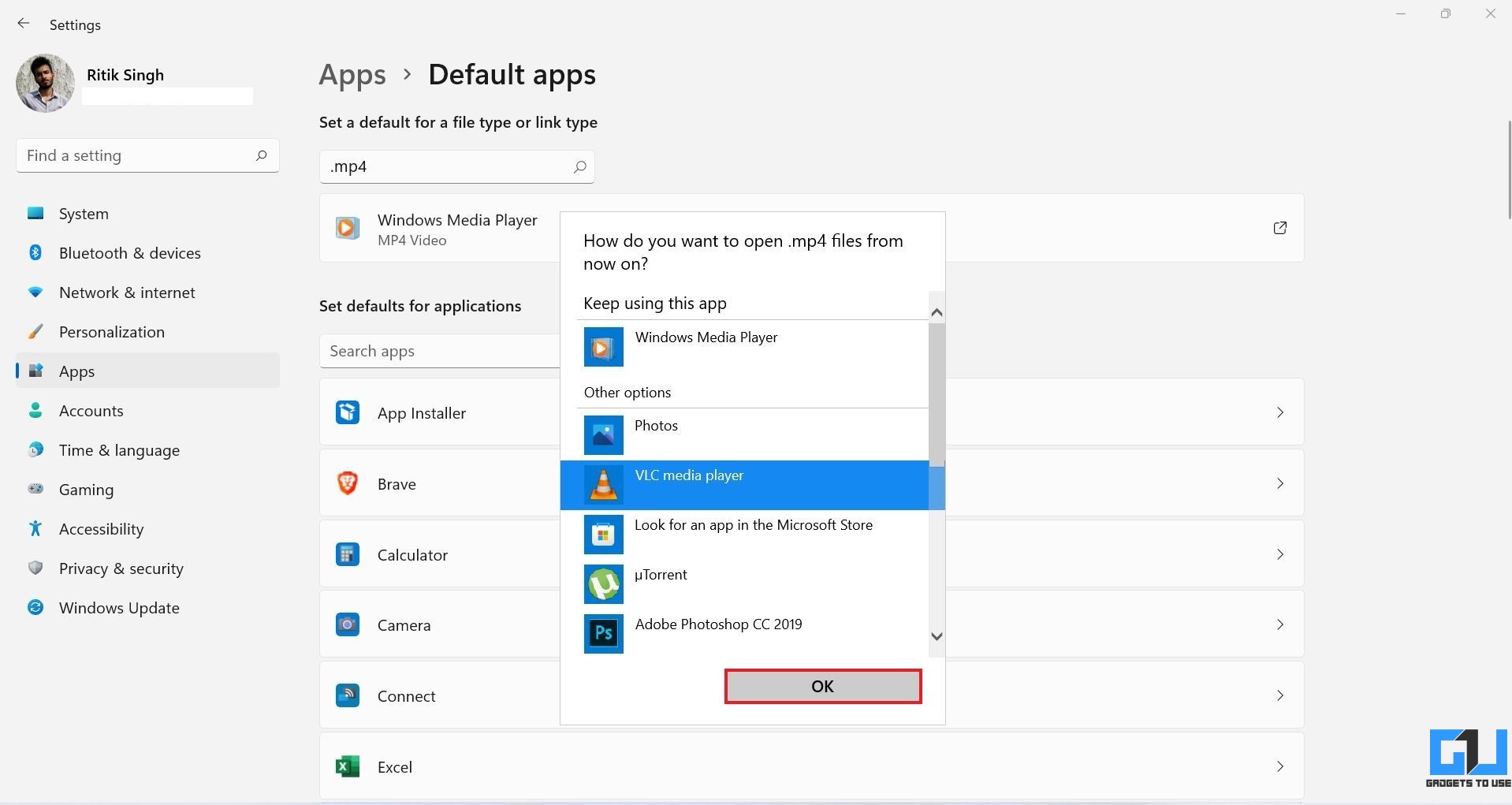Click the System monitor icon

click(35, 213)
